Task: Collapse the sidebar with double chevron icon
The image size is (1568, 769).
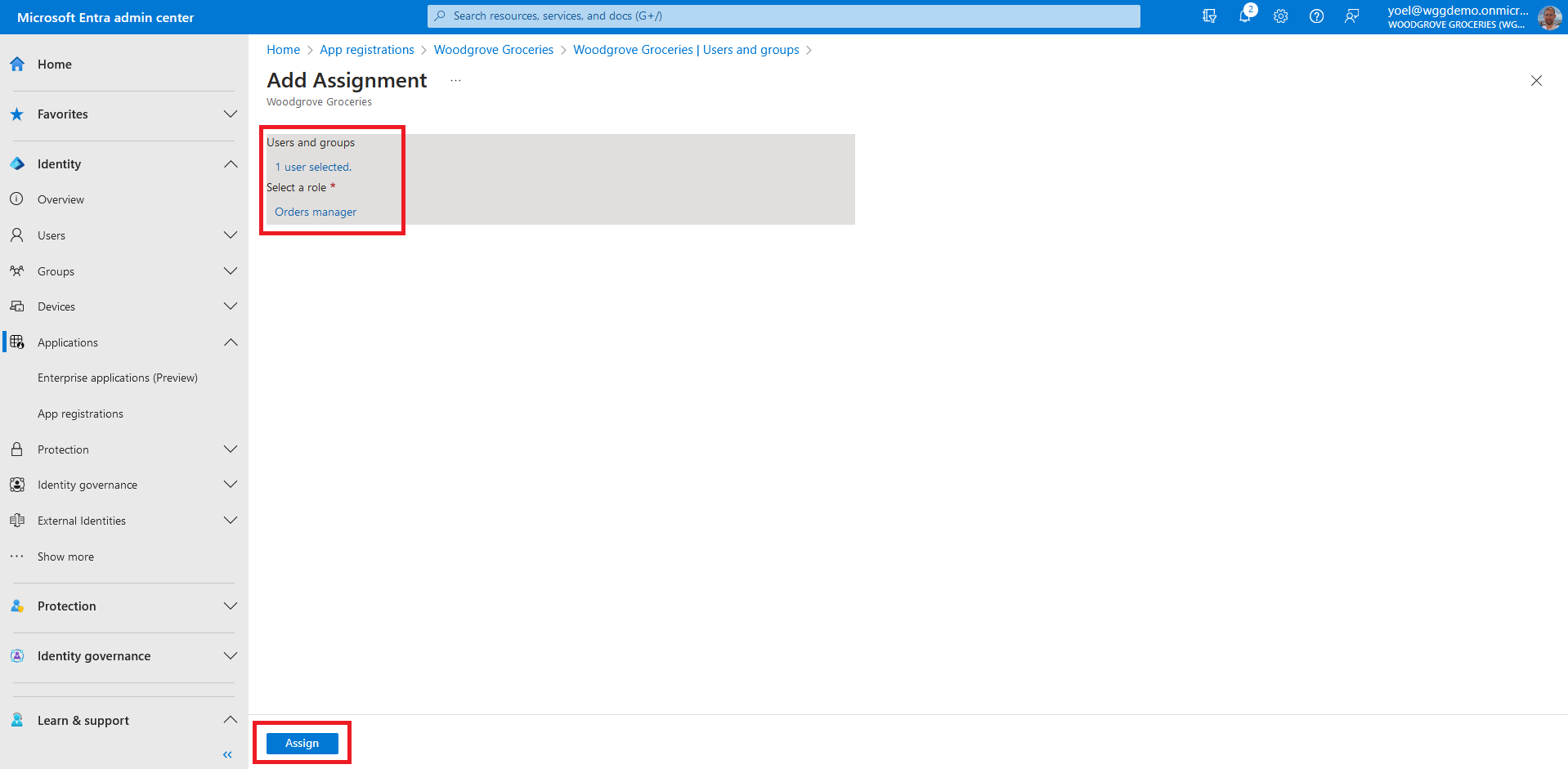Action: tap(227, 754)
